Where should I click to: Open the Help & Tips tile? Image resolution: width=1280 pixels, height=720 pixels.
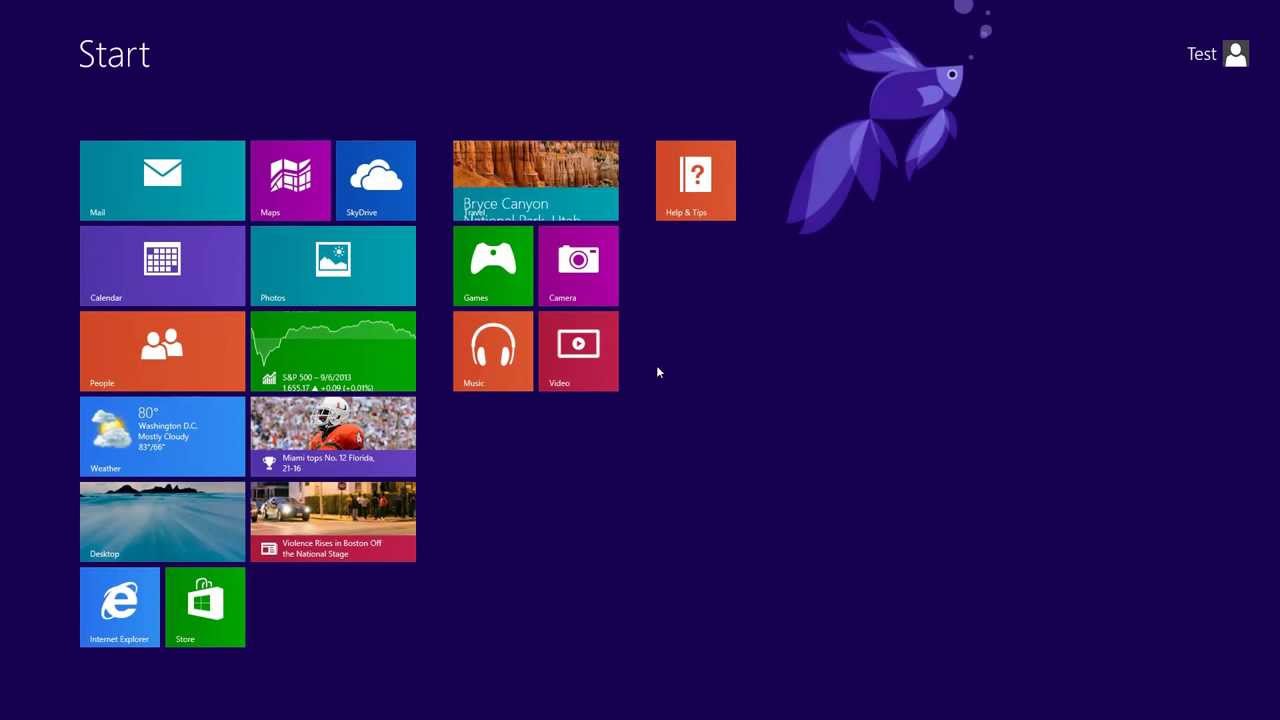click(x=696, y=181)
